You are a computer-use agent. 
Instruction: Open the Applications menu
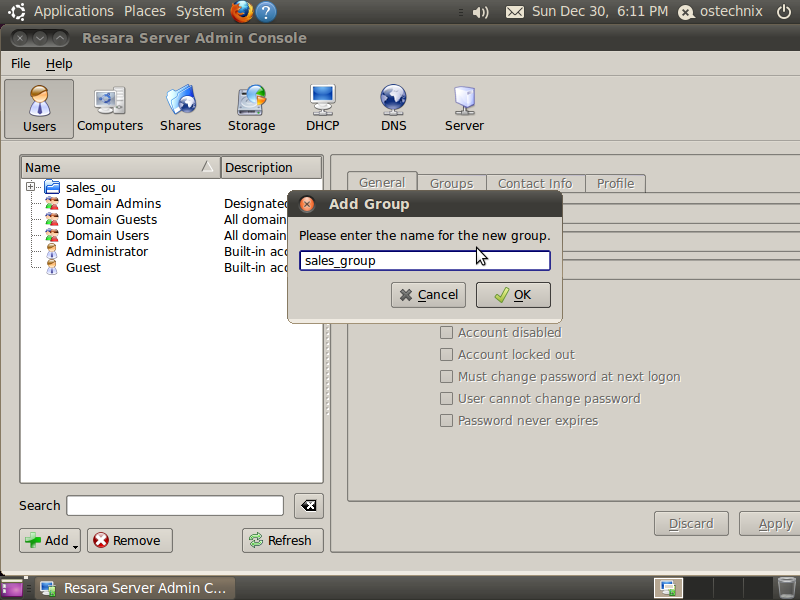coord(74,11)
